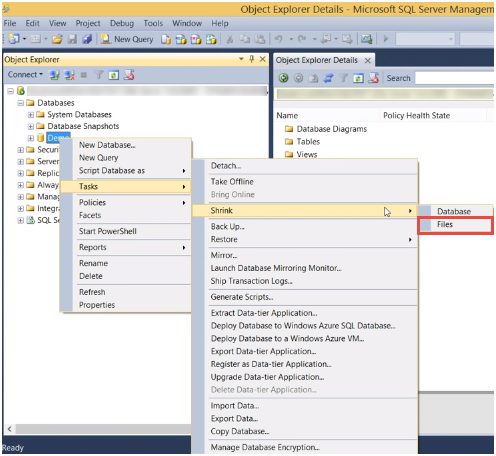Close the Object Explorer Details tab
The height and width of the screenshot is (456, 496).
368,61
